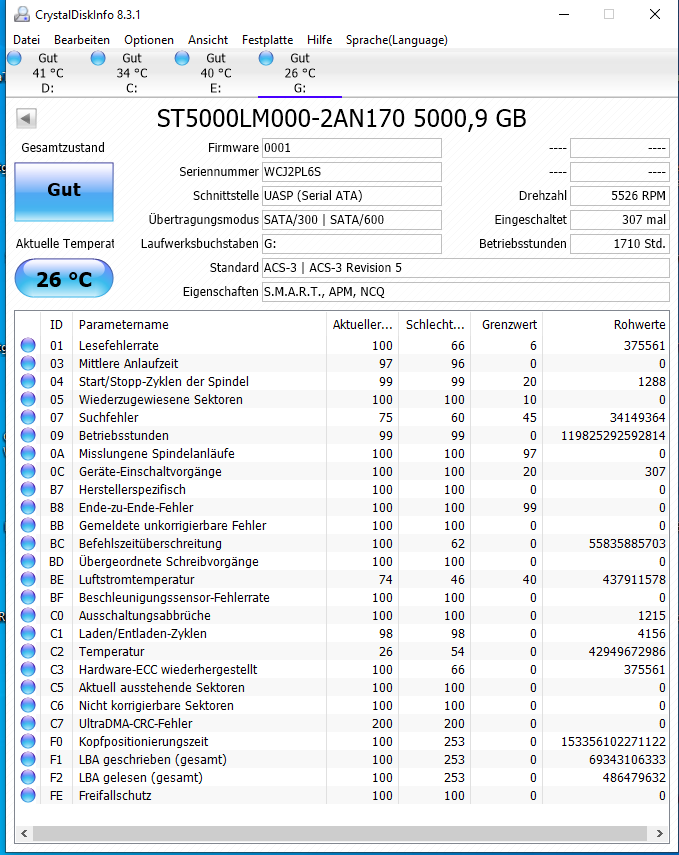Click status orb for Misslungene Spindelanläufe
Viewport: 679px width, 855px height.
pyautogui.click(x=28, y=453)
